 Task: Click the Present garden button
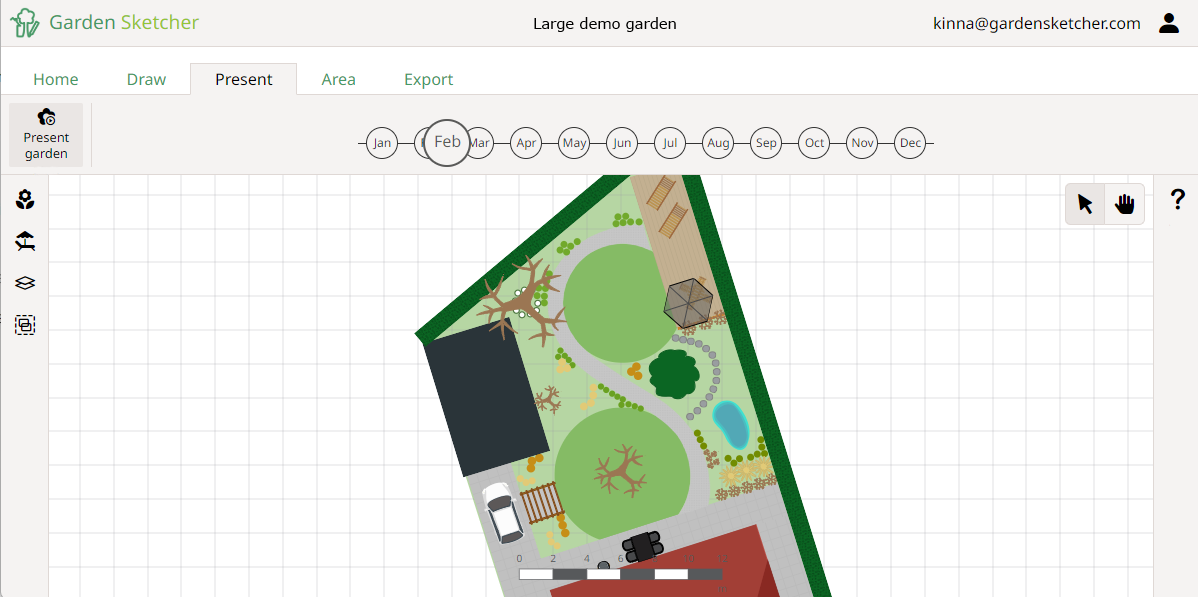click(x=46, y=135)
